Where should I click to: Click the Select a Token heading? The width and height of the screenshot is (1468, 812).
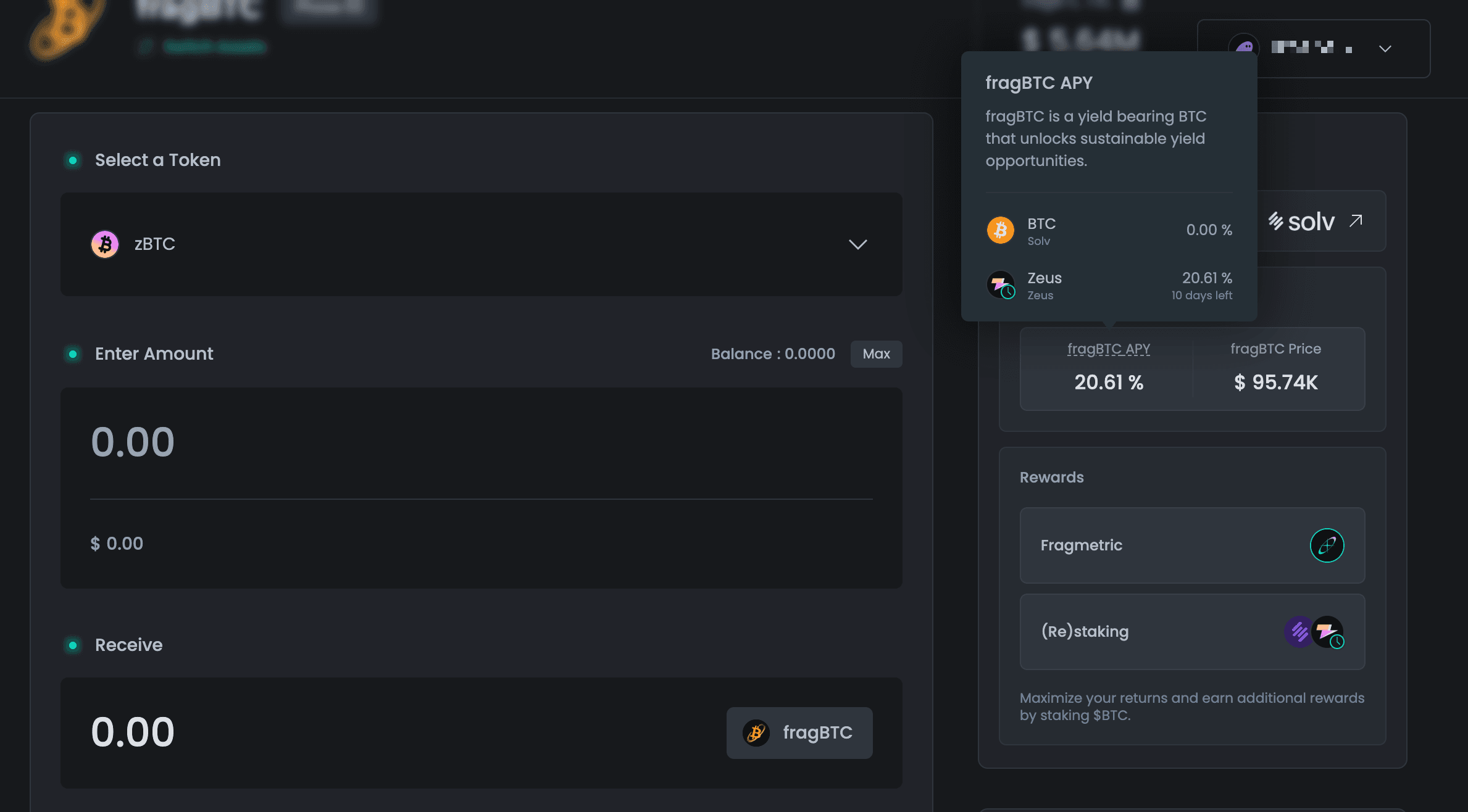157,160
